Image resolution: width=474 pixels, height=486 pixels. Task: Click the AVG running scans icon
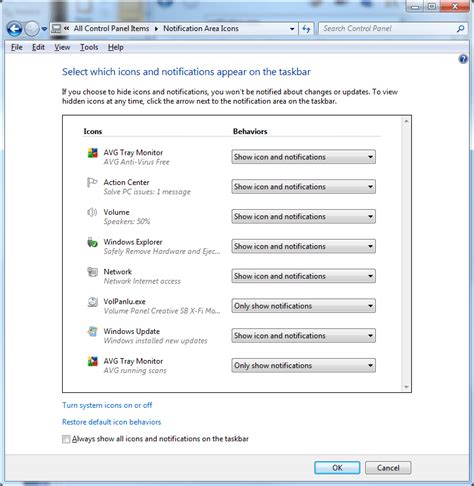coord(92,361)
